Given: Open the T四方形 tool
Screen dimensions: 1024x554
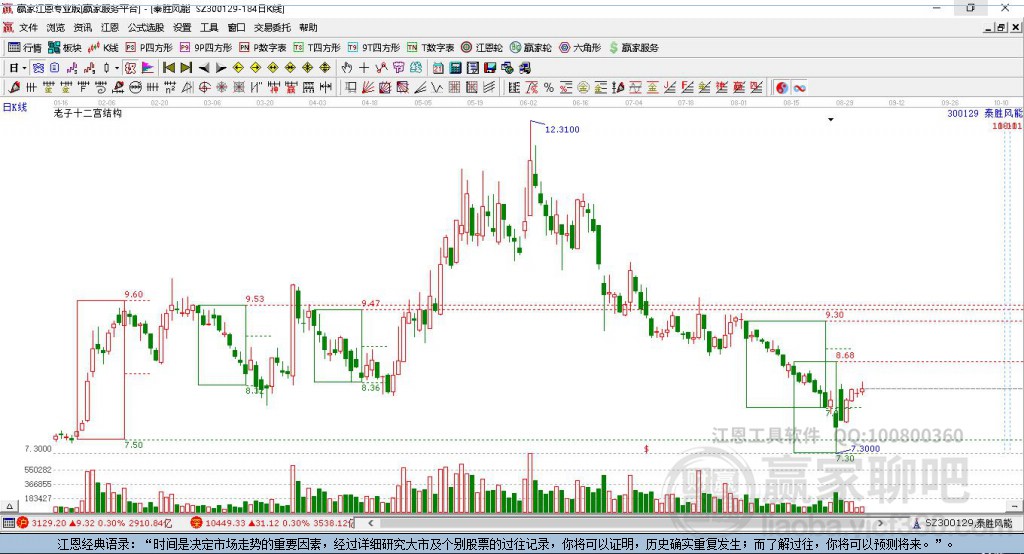Looking at the screenshot, I should coord(317,48).
